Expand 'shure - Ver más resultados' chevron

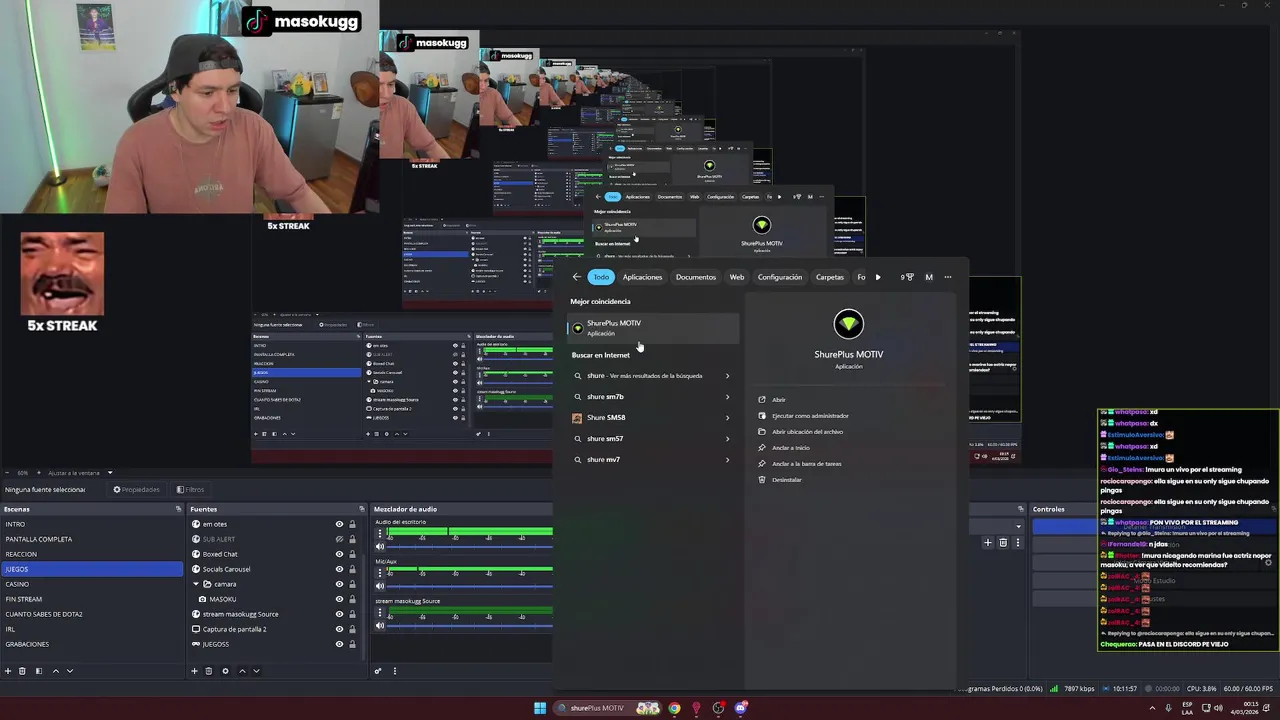coord(727,376)
